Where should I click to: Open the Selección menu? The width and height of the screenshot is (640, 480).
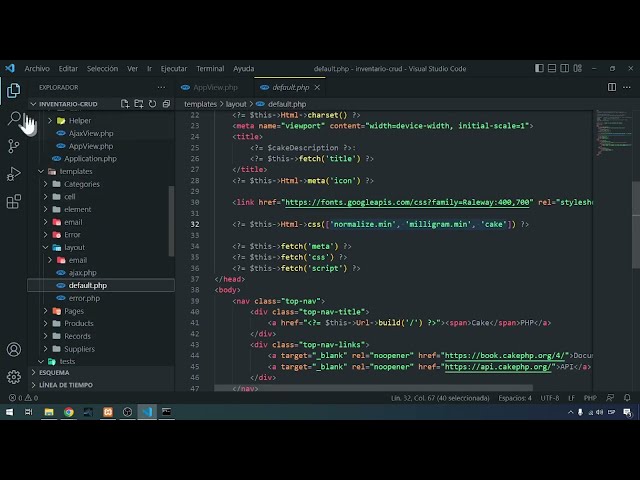pos(102,69)
